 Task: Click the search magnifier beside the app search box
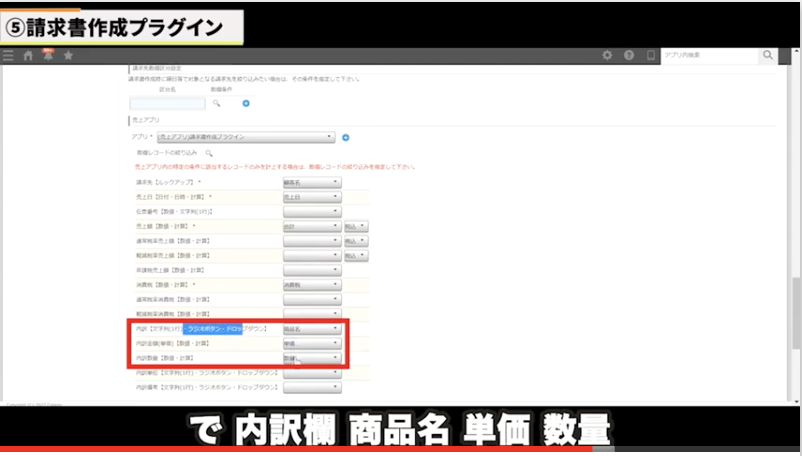coord(767,56)
